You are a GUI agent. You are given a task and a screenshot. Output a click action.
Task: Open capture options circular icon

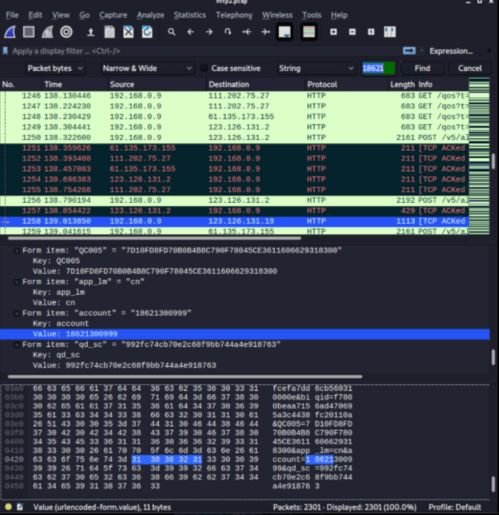pos(66,32)
